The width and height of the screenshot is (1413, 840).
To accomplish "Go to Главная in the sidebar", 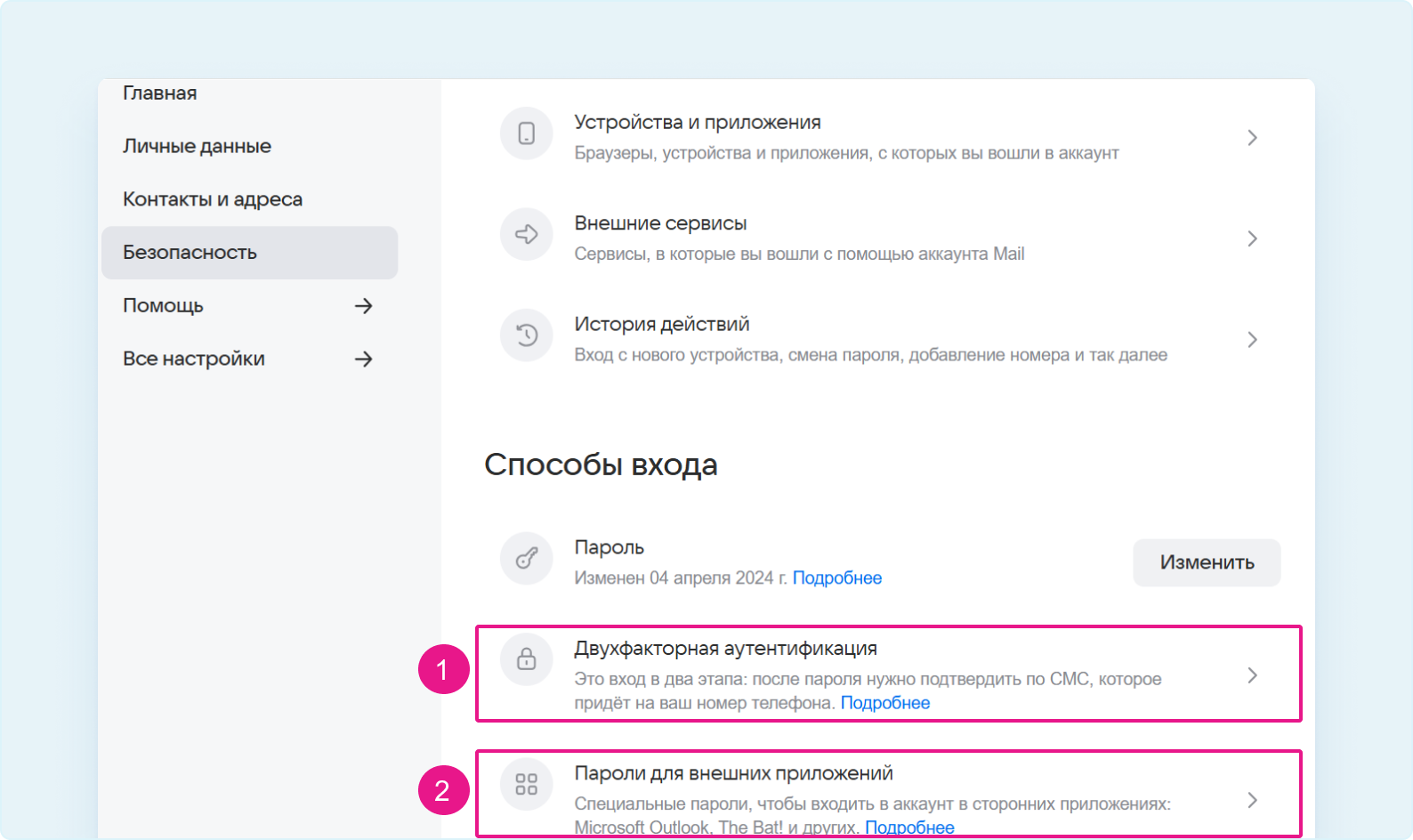I will coord(160,93).
